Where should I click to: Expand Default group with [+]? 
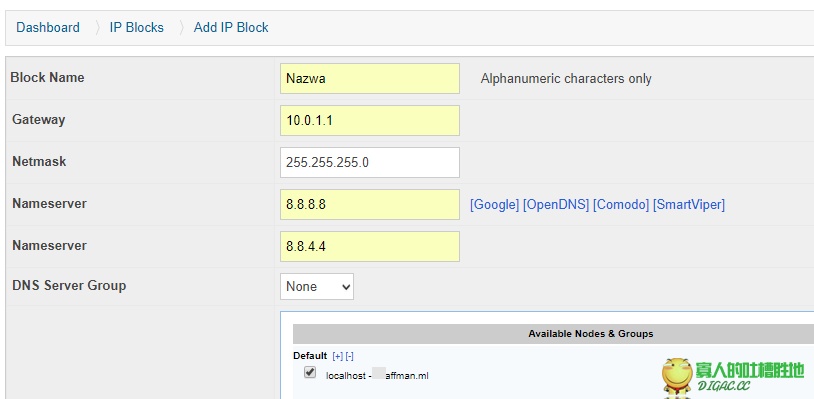point(337,356)
